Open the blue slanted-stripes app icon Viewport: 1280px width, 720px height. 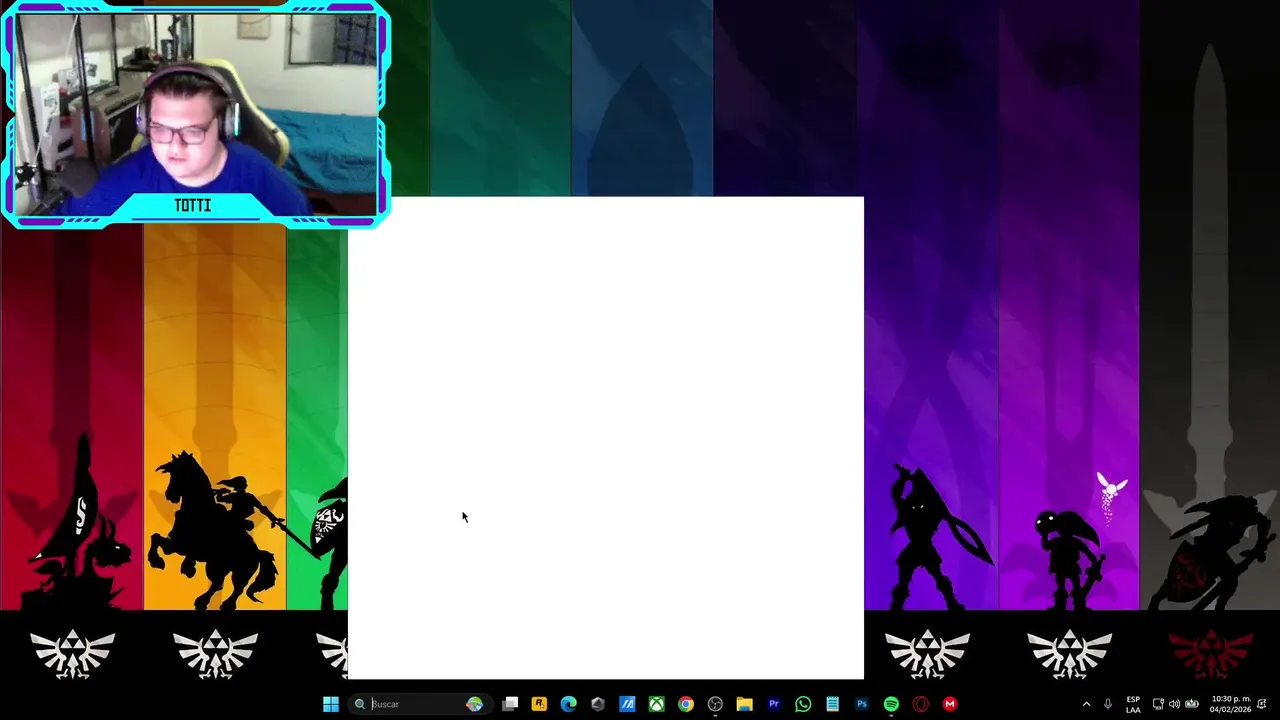pos(627,704)
